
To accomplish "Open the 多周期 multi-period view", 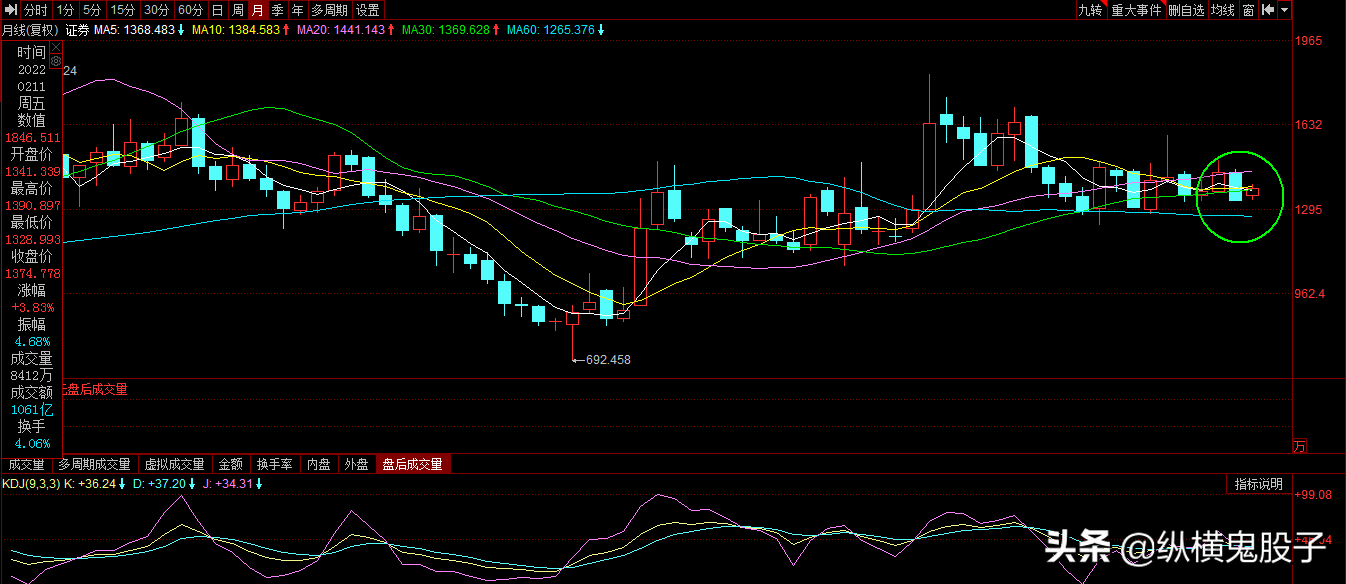I will point(329,10).
